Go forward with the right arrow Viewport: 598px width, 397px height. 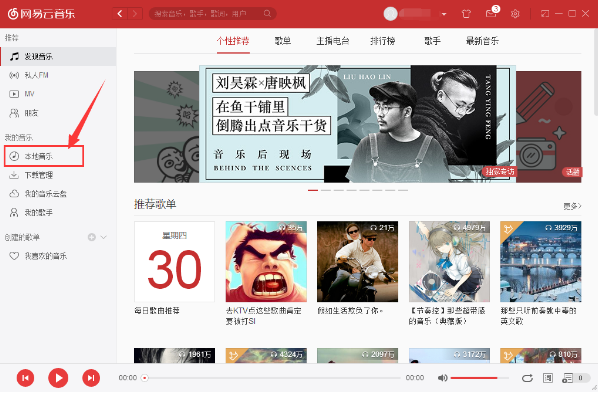point(135,14)
